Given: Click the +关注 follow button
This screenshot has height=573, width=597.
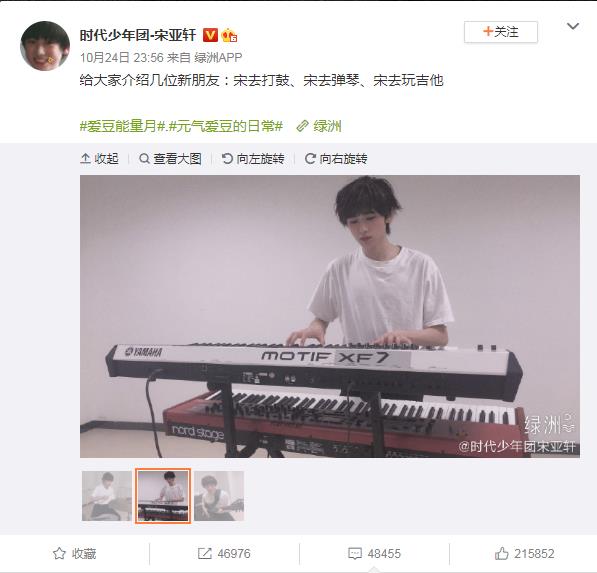Looking at the screenshot, I should click(501, 32).
